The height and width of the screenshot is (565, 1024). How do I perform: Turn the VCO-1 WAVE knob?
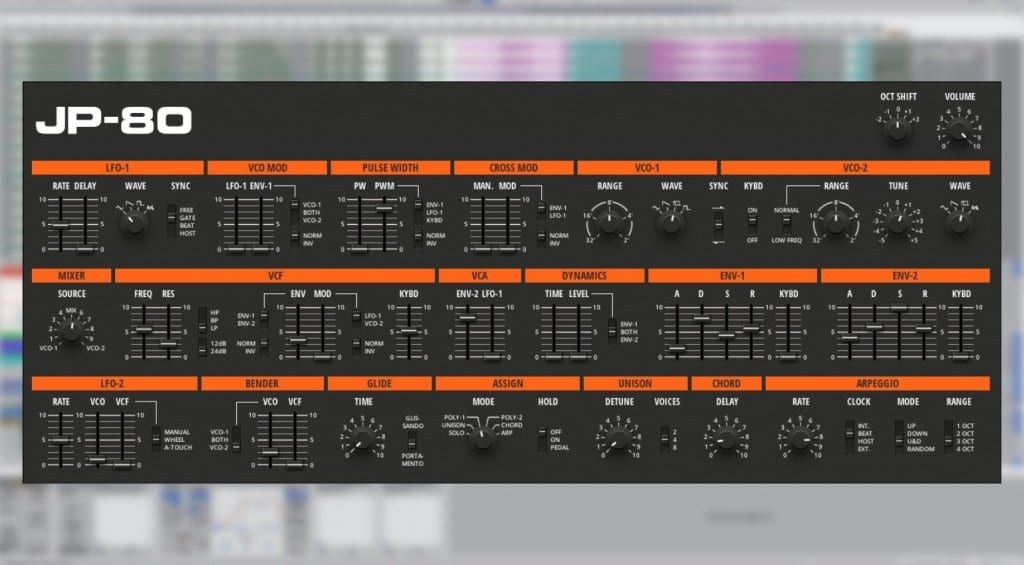671,224
